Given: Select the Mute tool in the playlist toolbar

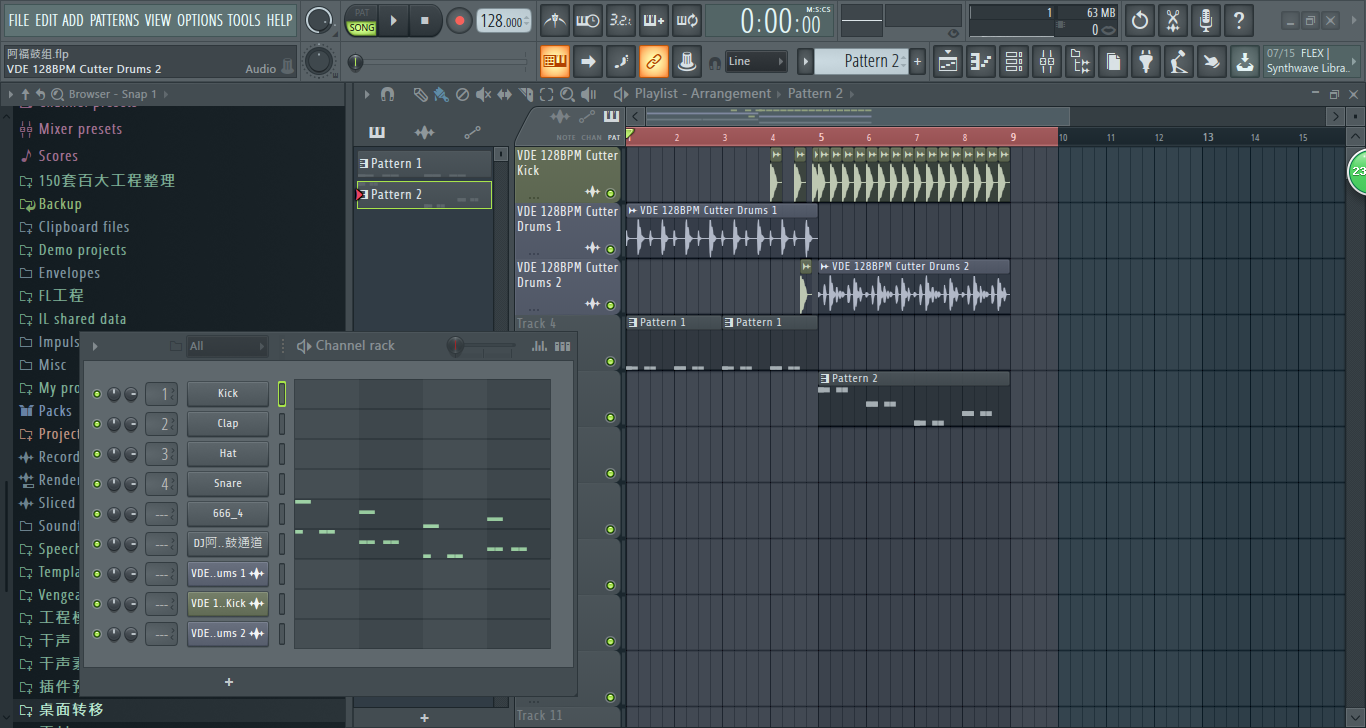Looking at the screenshot, I should coord(483,94).
